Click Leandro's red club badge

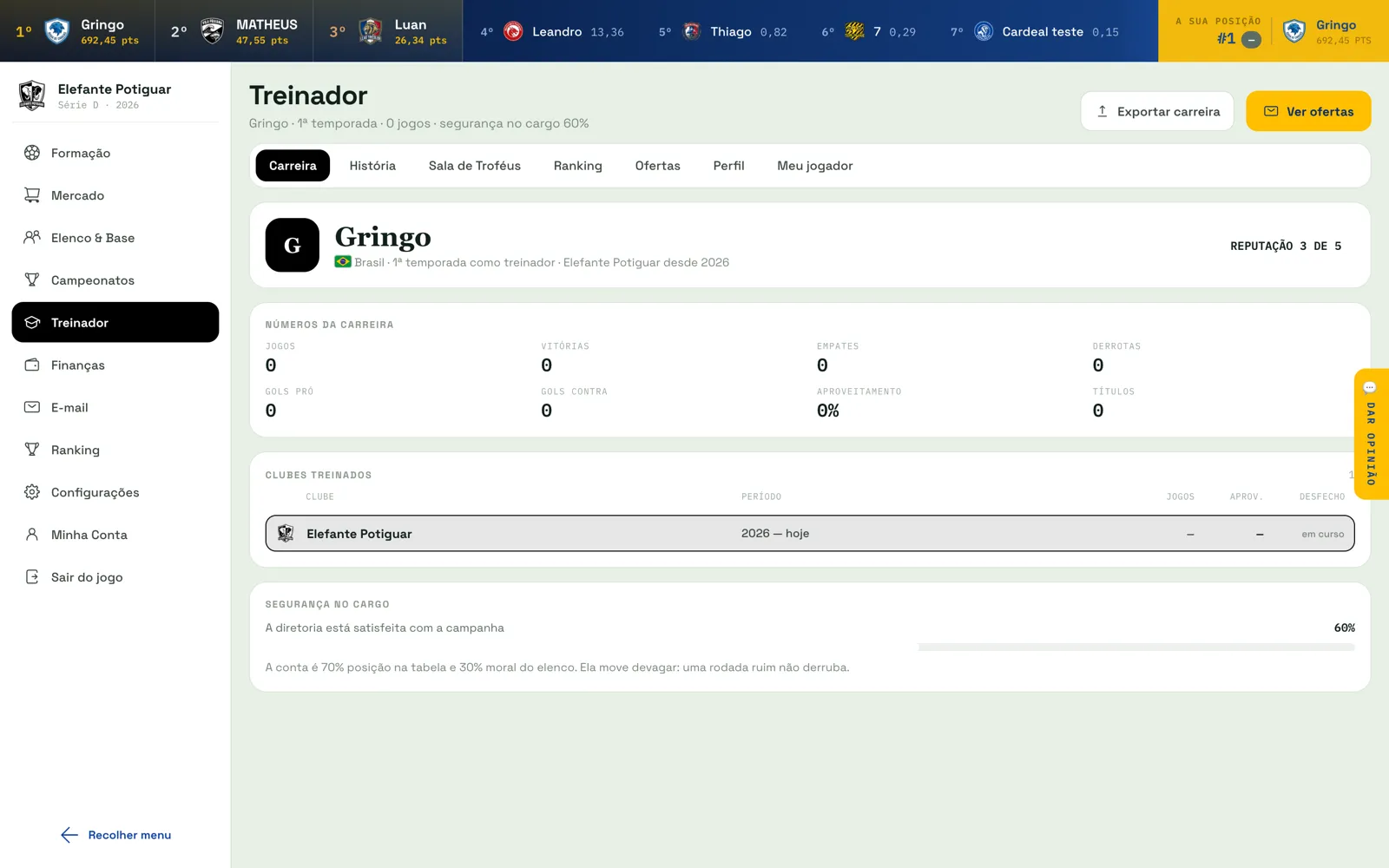coord(513,32)
